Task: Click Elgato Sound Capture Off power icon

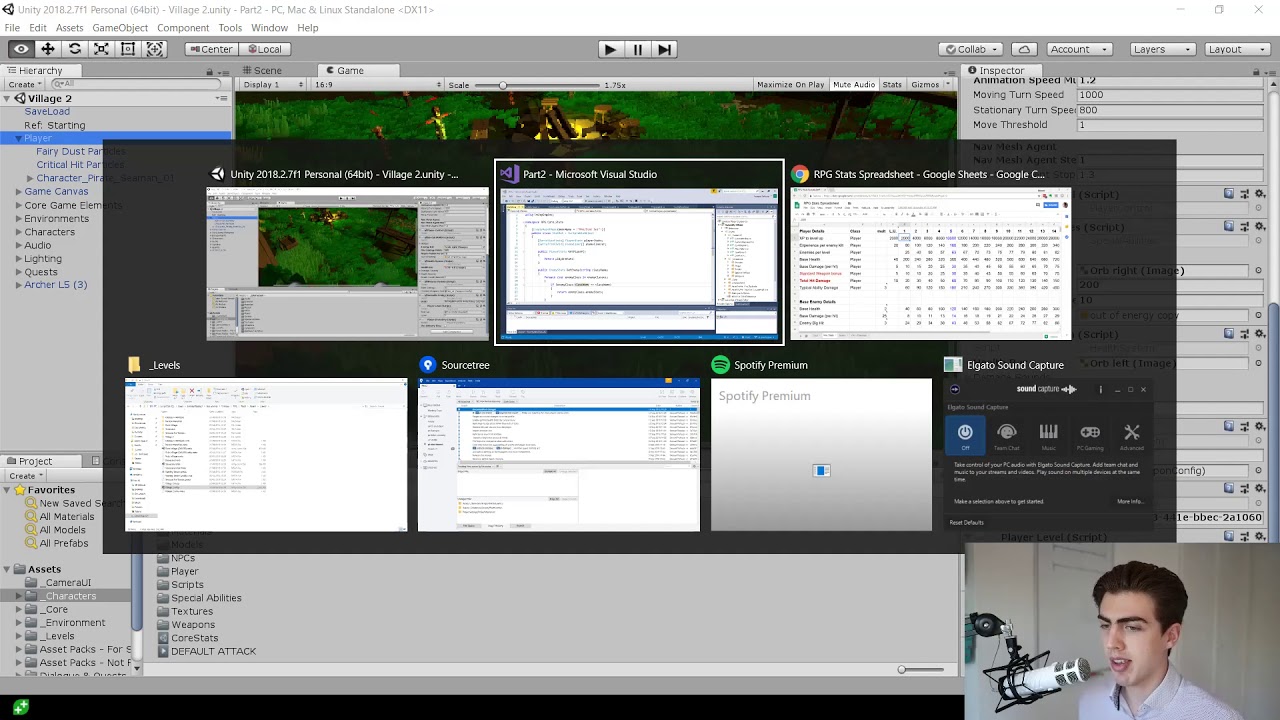Action: (x=965, y=432)
